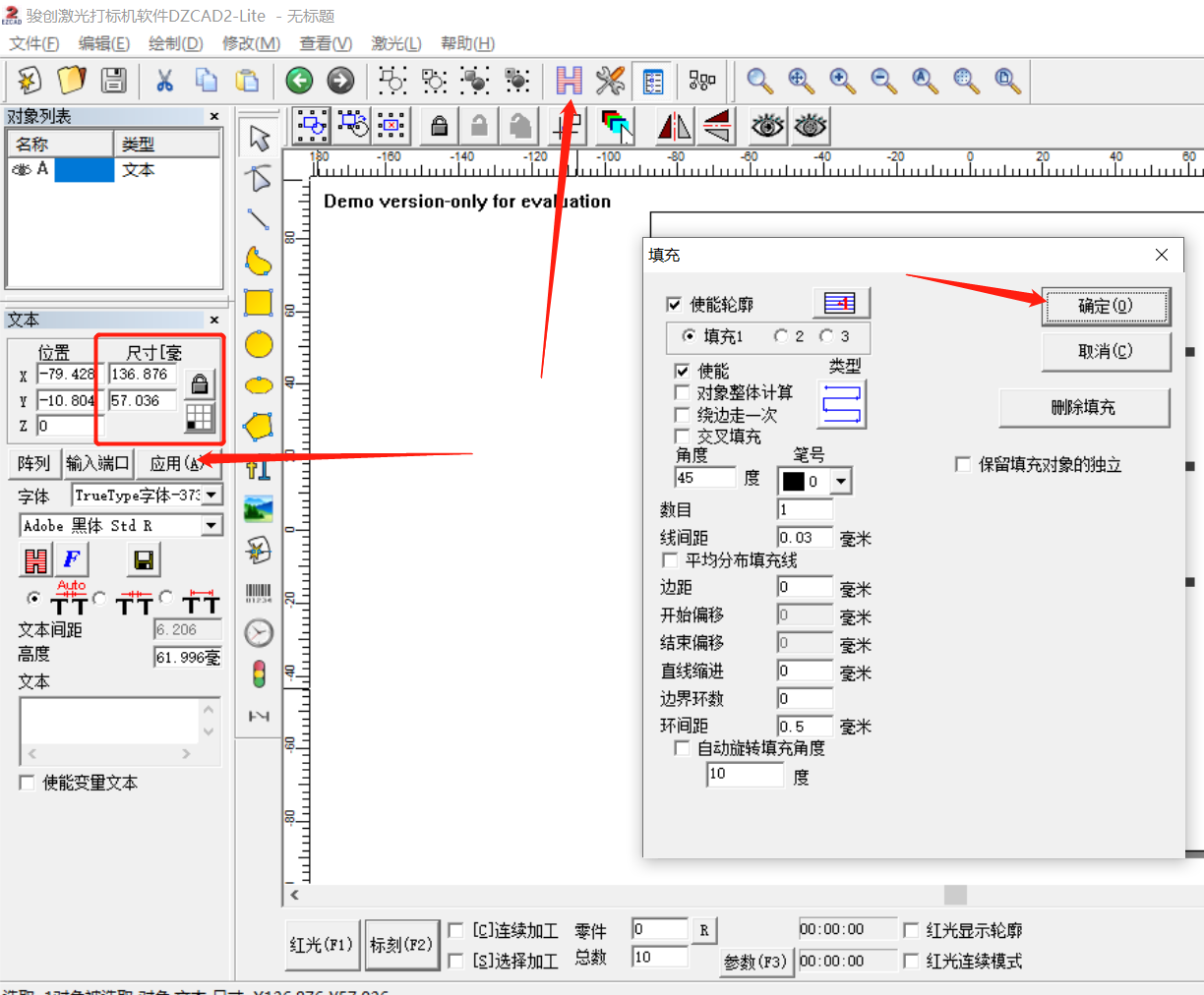This screenshot has width=1204, height=995.
Task: Open the 文件(F) menu
Action: pos(34,43)
